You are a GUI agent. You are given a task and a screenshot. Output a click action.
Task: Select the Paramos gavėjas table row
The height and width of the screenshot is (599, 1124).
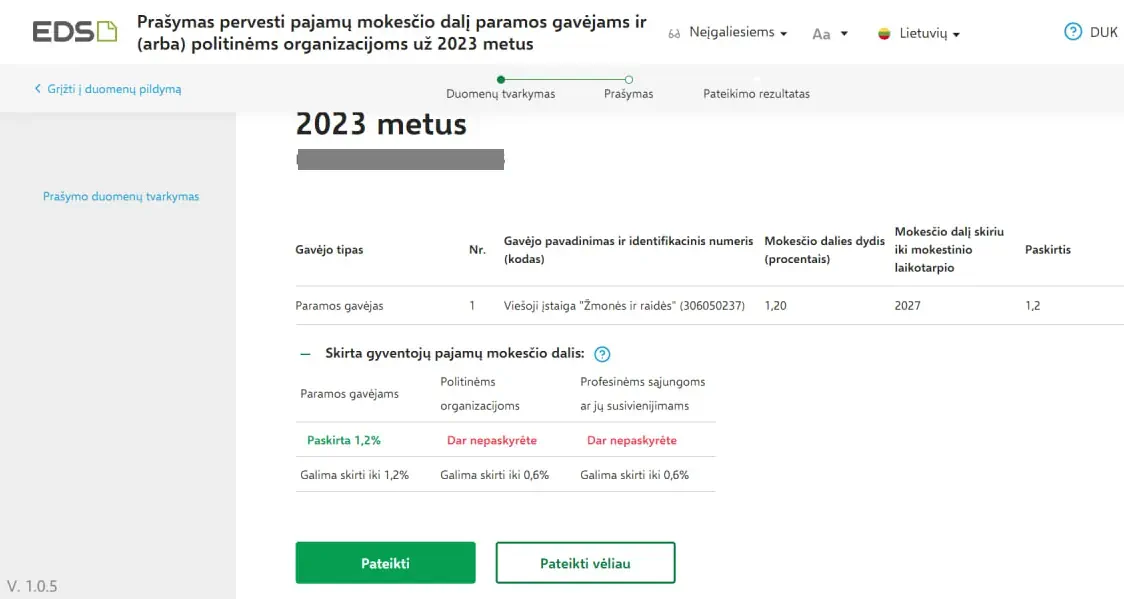tap(709, 305)
